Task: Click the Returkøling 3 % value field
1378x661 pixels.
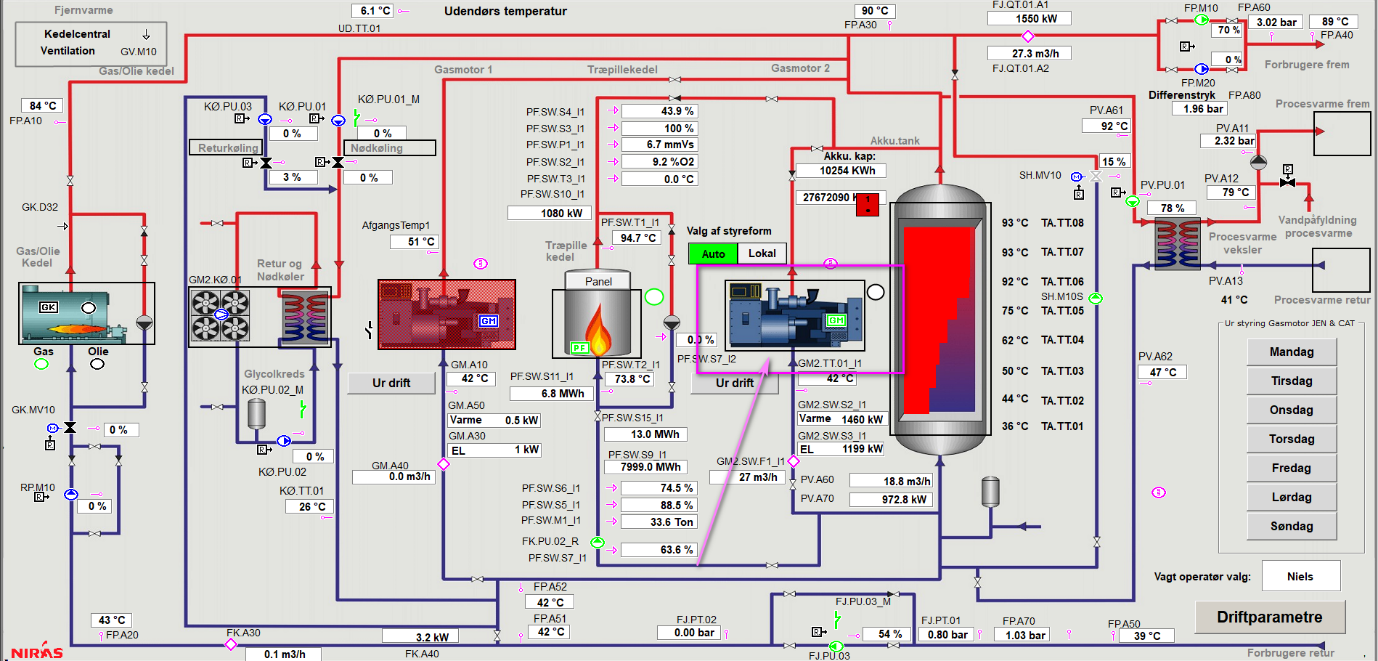Action: click(x=292, y=177)
